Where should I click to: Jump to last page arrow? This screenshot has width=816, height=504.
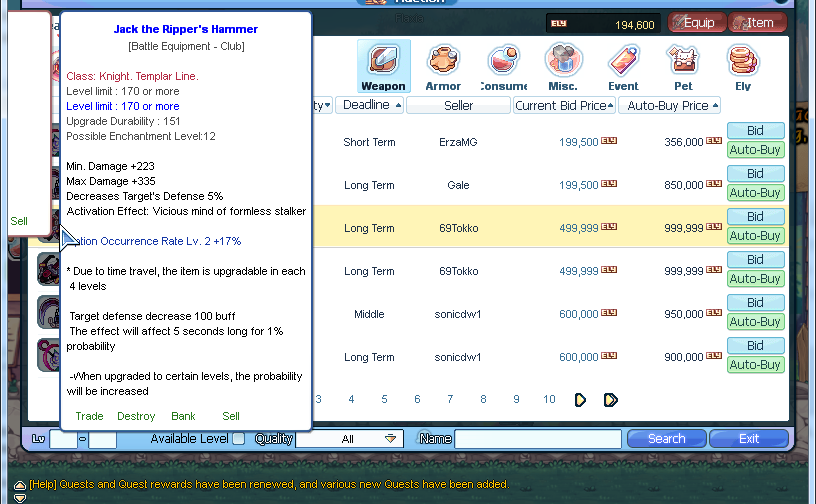click(610, 400)
